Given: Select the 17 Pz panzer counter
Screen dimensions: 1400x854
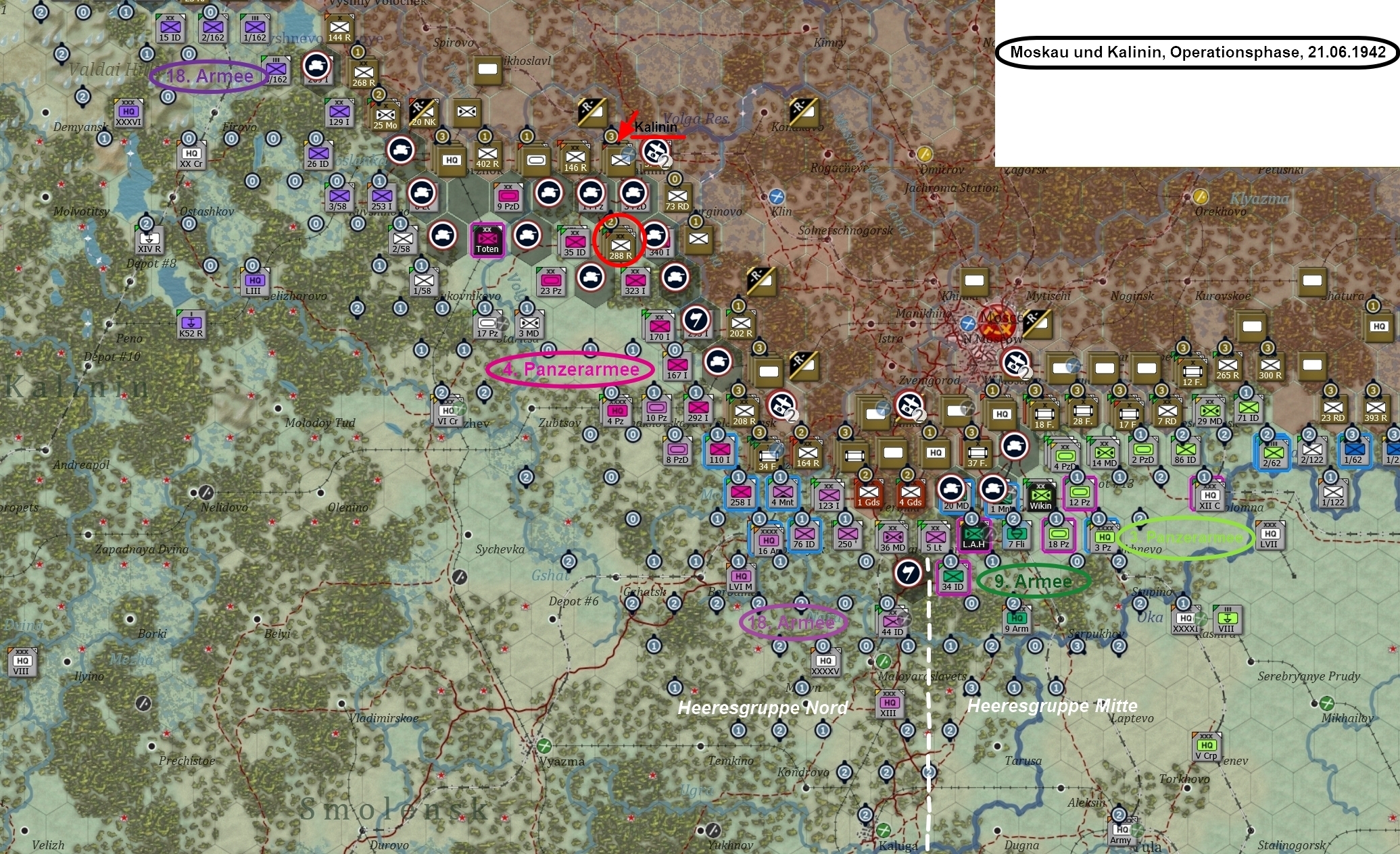Looking at the screenshot, I should (x=487, y=325).
